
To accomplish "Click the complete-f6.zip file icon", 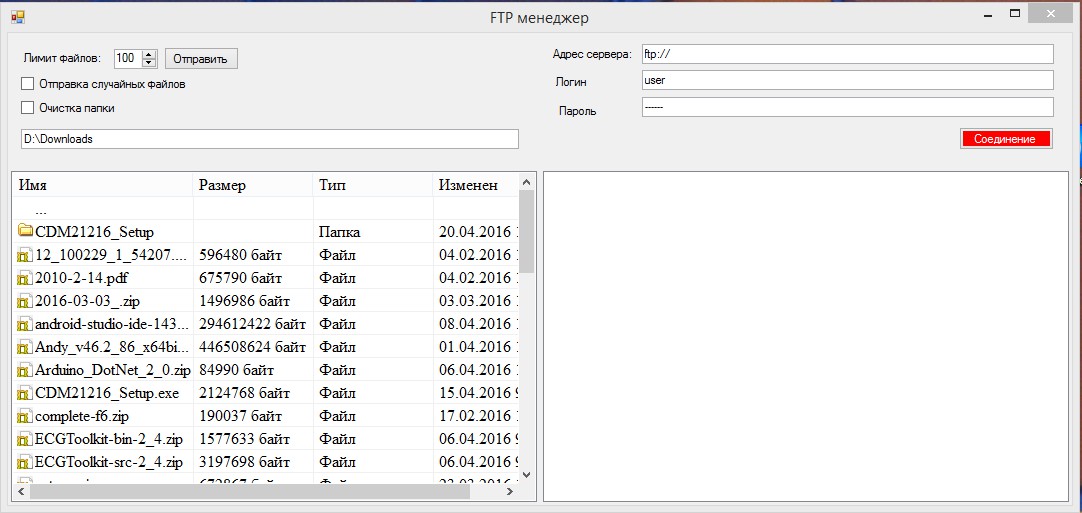I will [x=25, y=416].
